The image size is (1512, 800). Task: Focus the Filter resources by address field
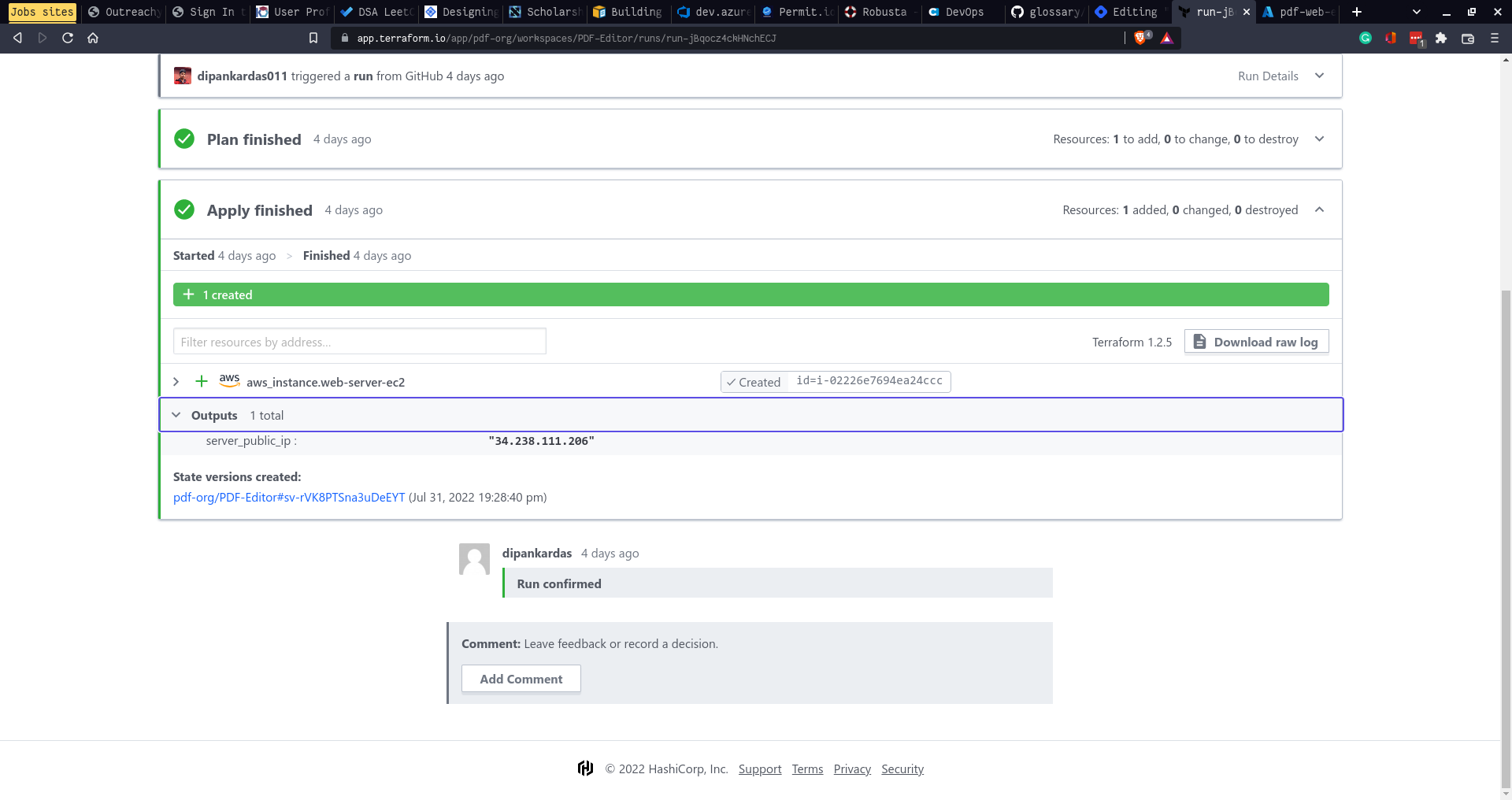coord(360,342)
